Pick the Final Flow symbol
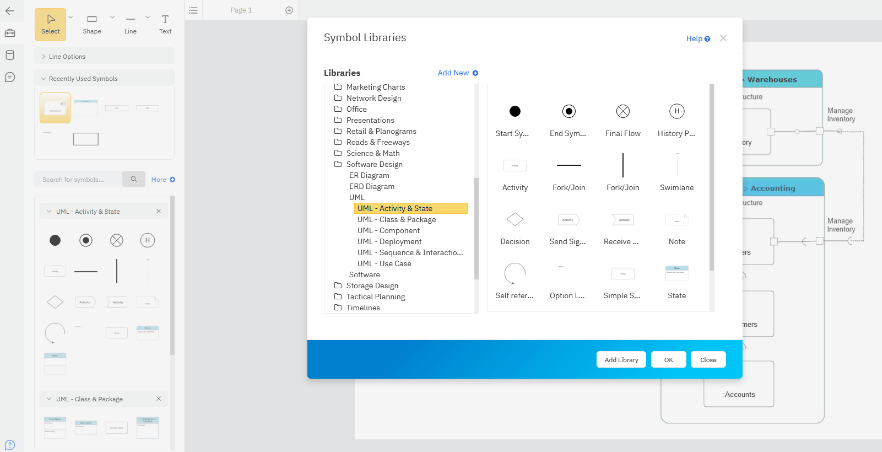The image size is (882, 452). click(623, 111)
